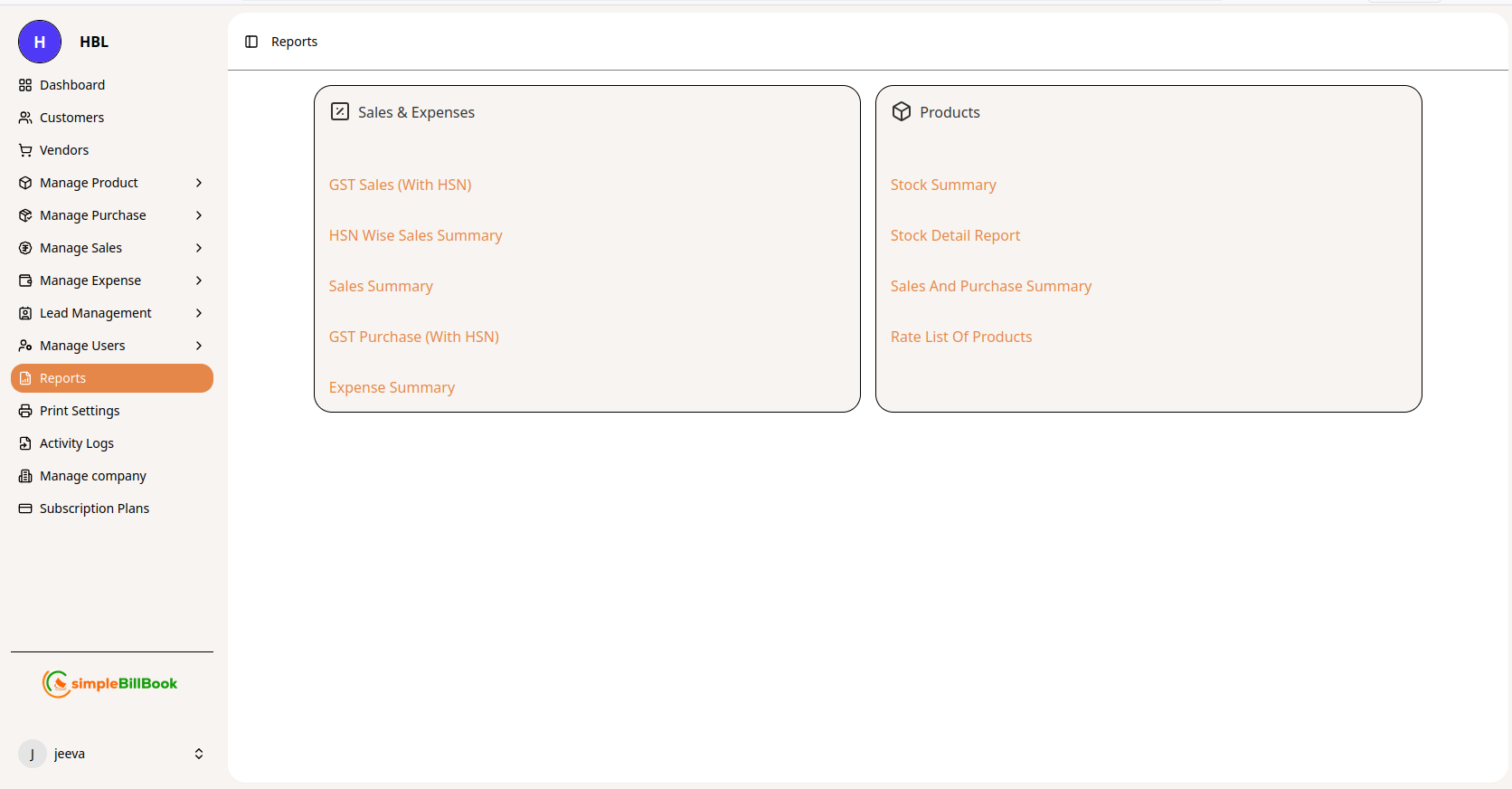Open Rate List Of Products report
The width and height of the screenshot is (1512, 789).
click(960, 337)
